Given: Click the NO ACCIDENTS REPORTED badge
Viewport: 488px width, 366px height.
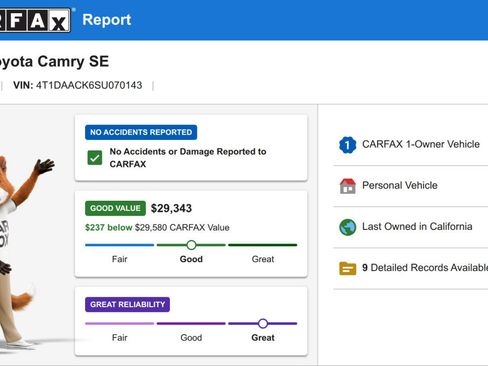Looking at the screenshot, I should pos(141,132).
